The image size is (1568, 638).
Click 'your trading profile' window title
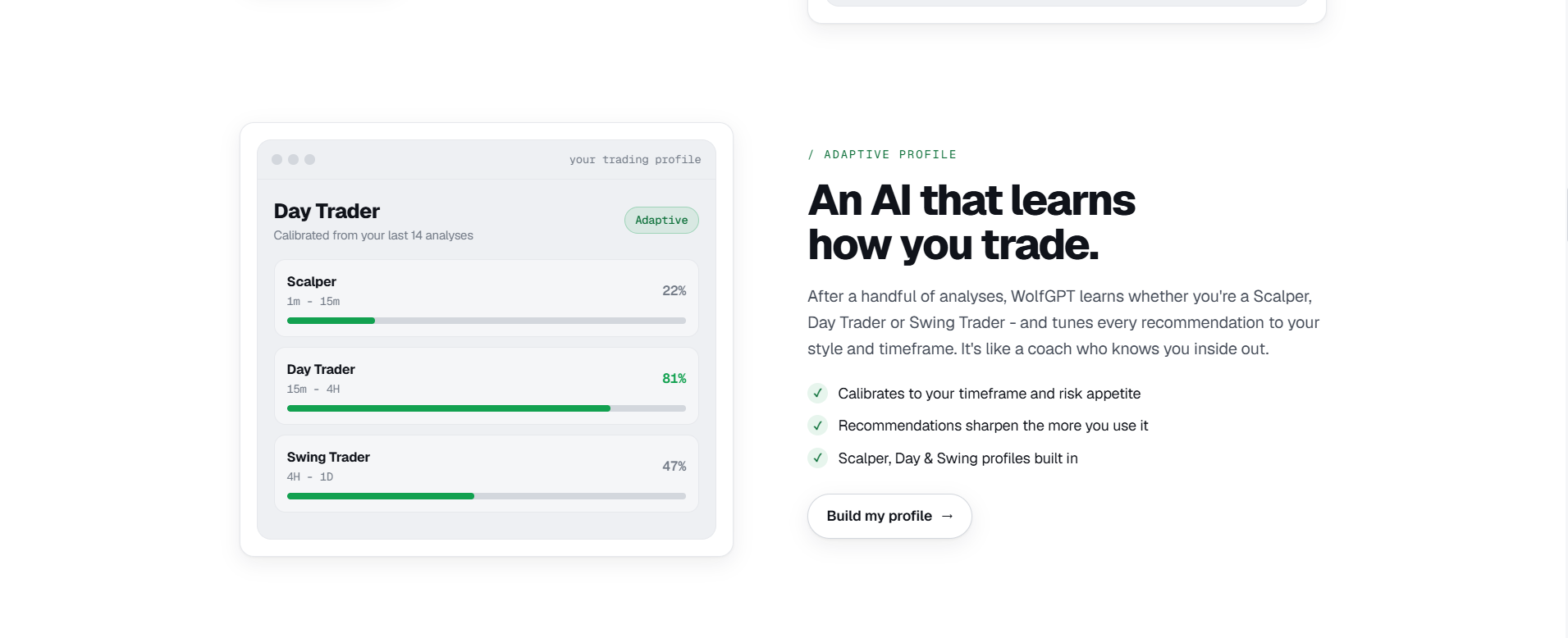click(x=635, y=159)
